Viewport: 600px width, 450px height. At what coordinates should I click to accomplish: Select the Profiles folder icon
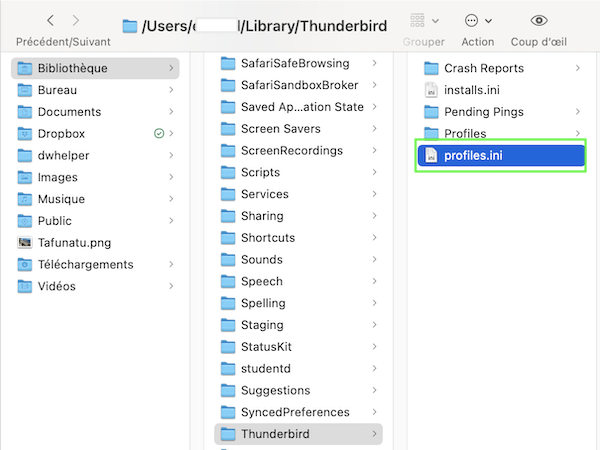point(431,133)
